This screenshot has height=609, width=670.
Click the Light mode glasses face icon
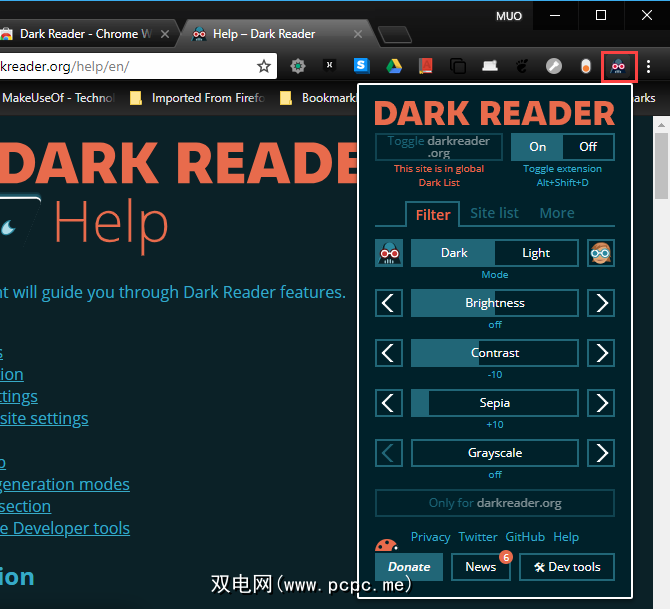[601, 253]
